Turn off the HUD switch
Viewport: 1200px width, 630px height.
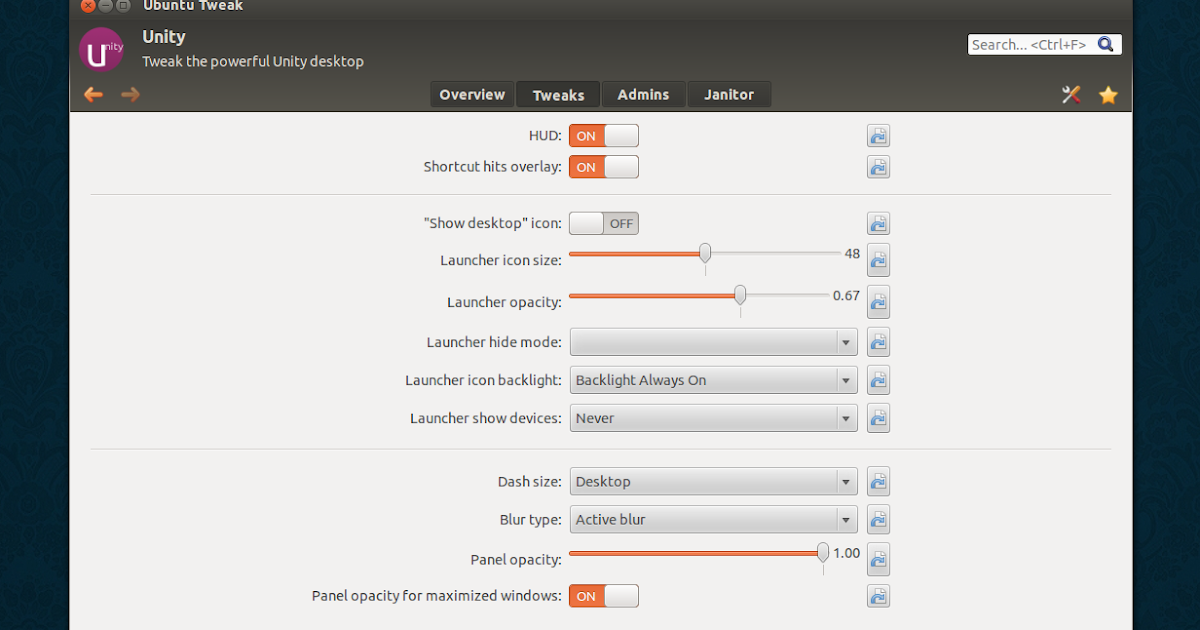point(603,135)
